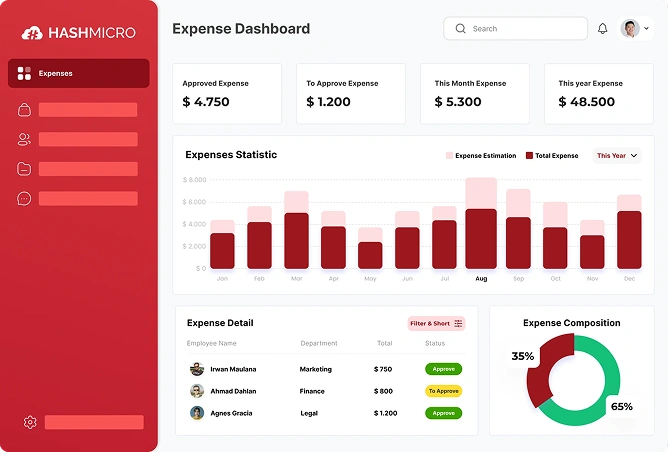The image size is (668, 452).
Task: Click Approve badge for Irwan Maulana
Action: coord(443,369)
